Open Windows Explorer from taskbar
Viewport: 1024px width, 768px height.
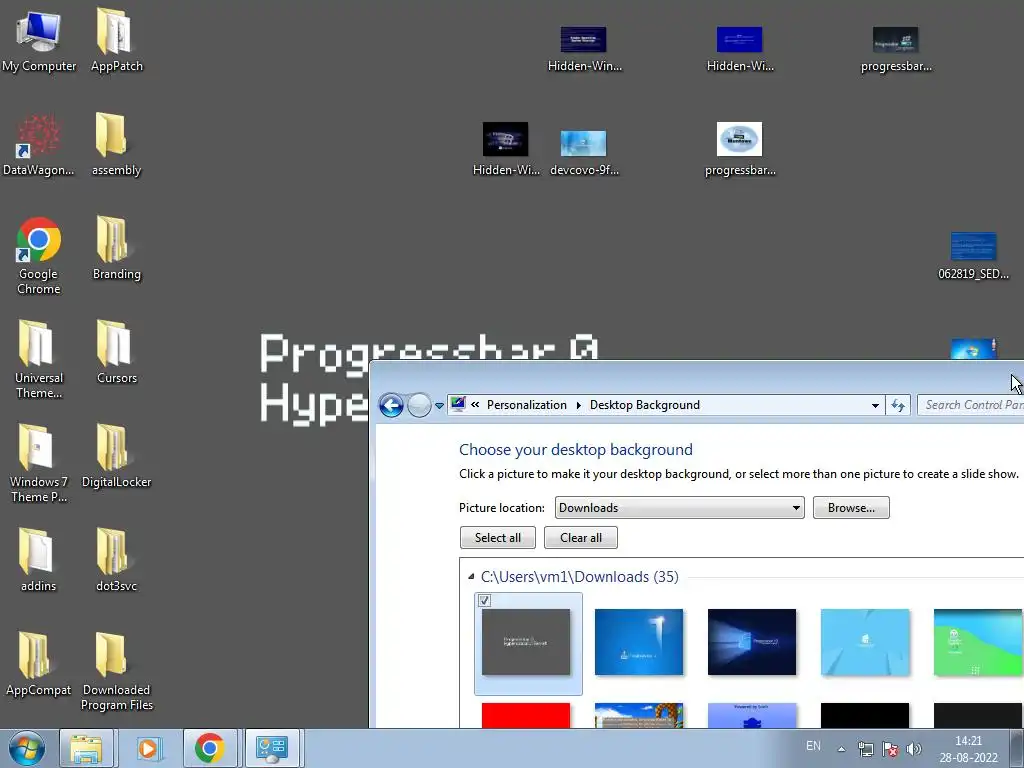86,748
